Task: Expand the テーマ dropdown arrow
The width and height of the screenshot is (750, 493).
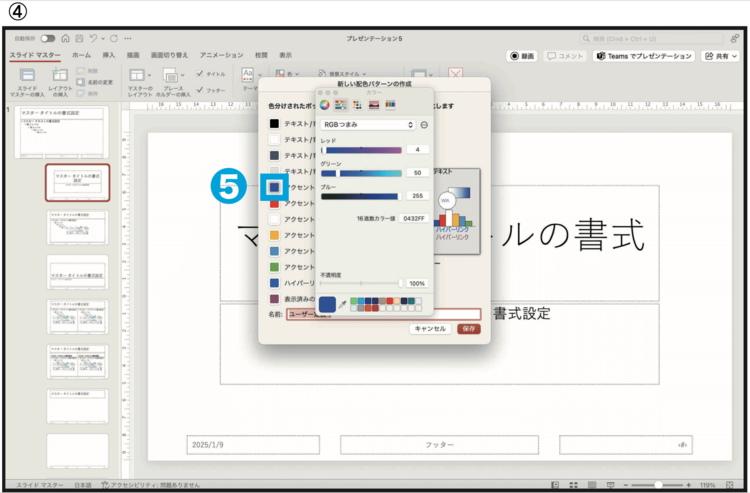Action: point(260,75)
